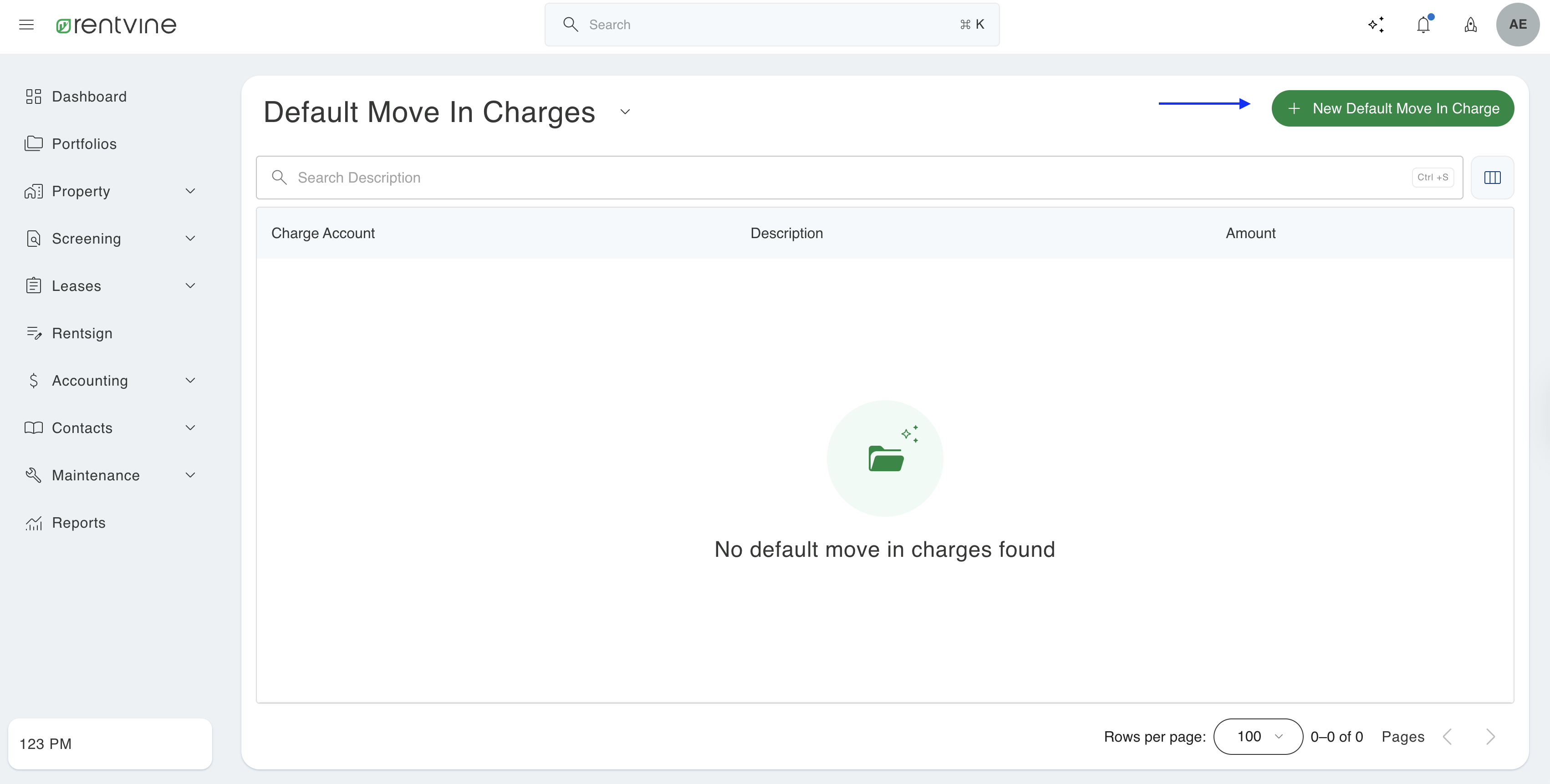1550x784 pixels.
Task: Click the Rentsign signature icon
Action: click(x=34, y=333)
